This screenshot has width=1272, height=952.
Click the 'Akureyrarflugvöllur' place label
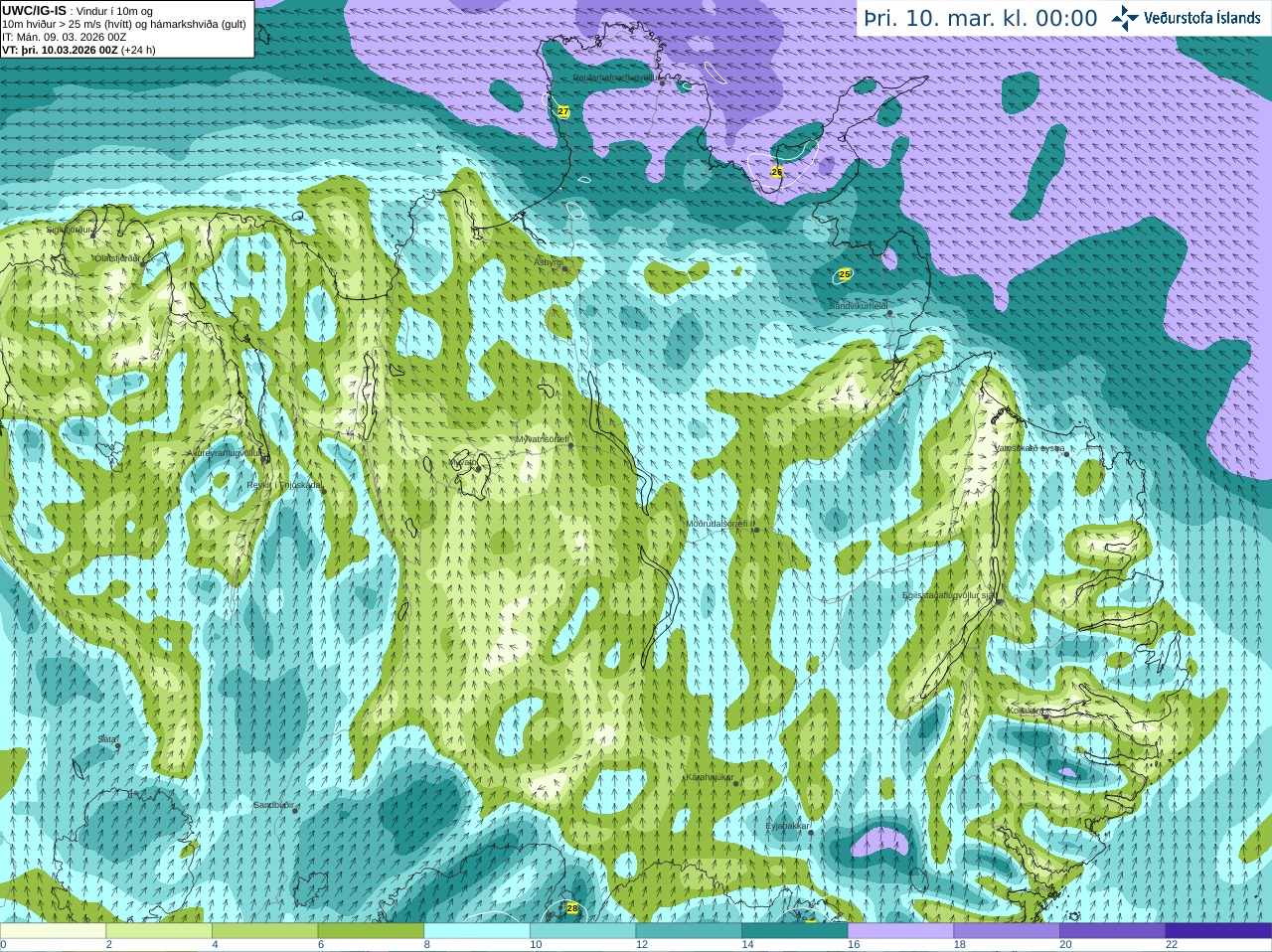[225, 453]
